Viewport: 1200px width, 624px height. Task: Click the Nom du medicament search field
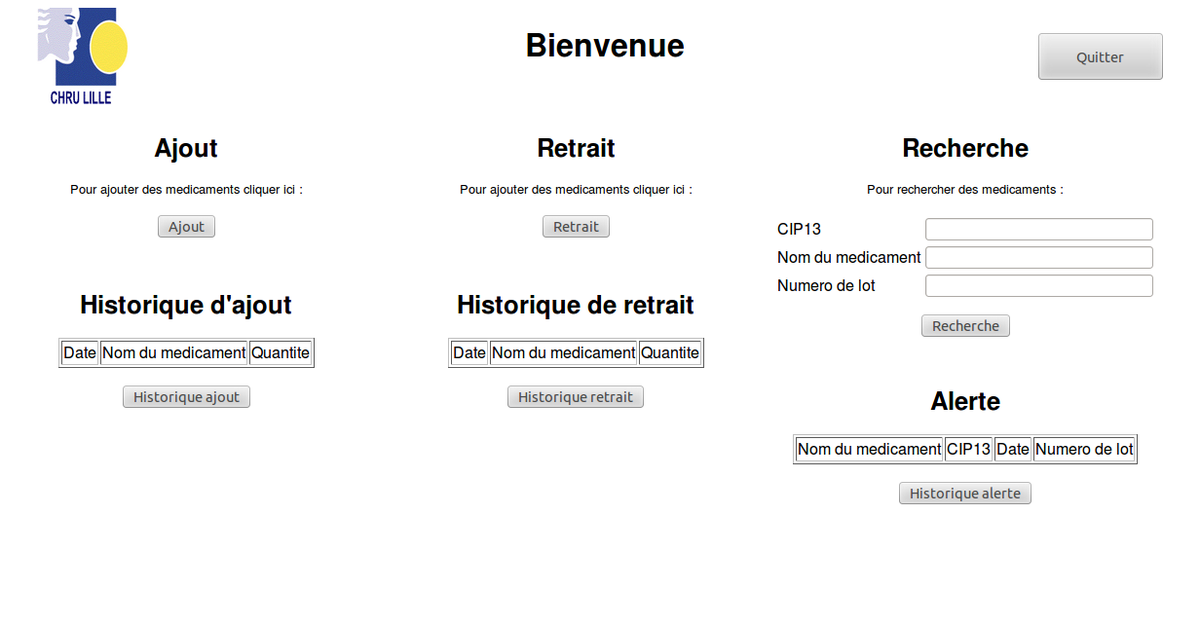[1039, 258]
